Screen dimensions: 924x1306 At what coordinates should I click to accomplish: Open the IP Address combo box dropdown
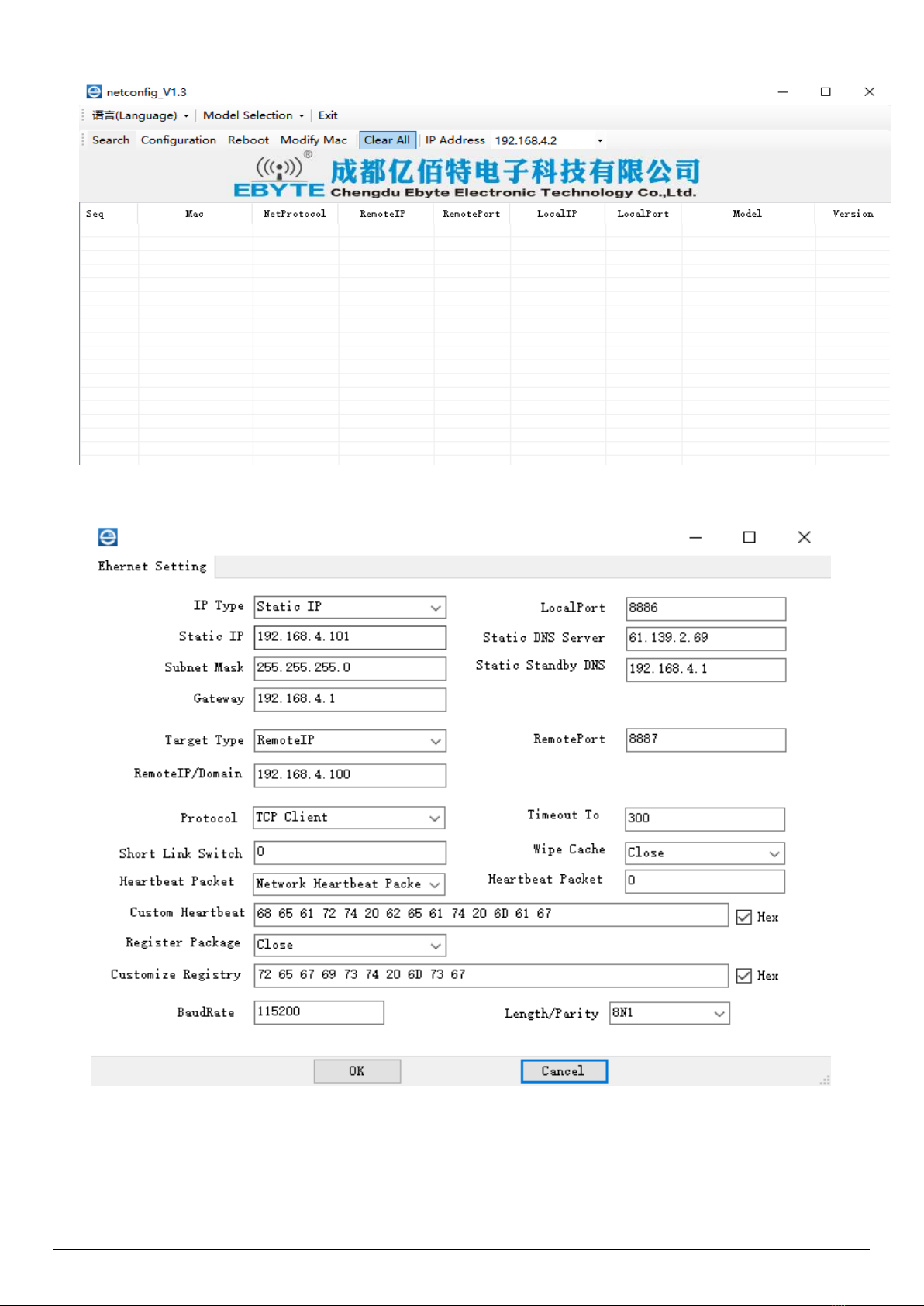click(600, 141)
